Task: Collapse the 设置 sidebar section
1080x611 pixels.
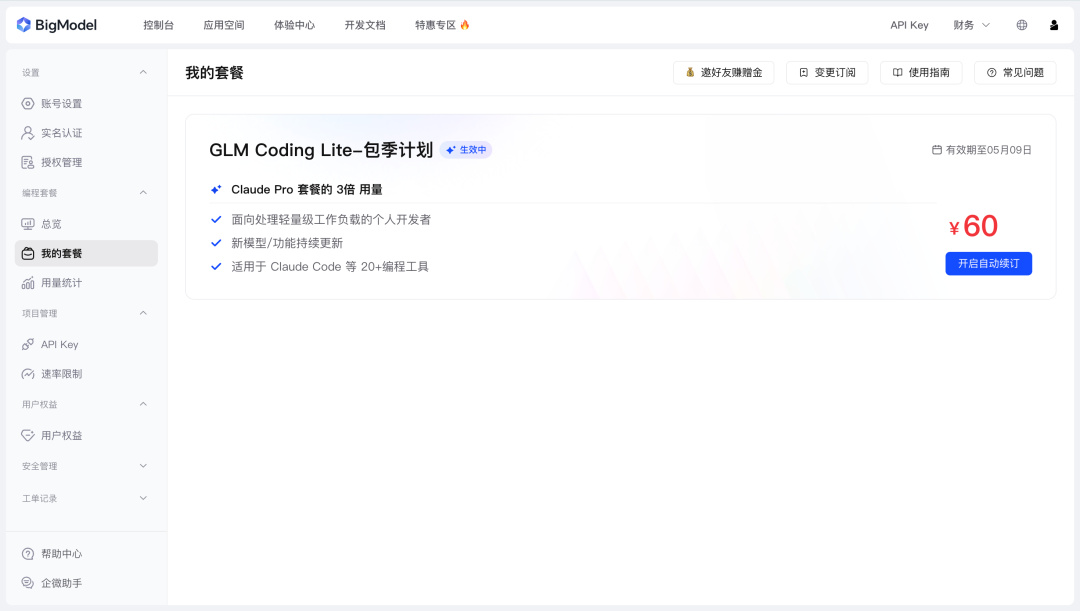Action: click(x=143, y=72)
